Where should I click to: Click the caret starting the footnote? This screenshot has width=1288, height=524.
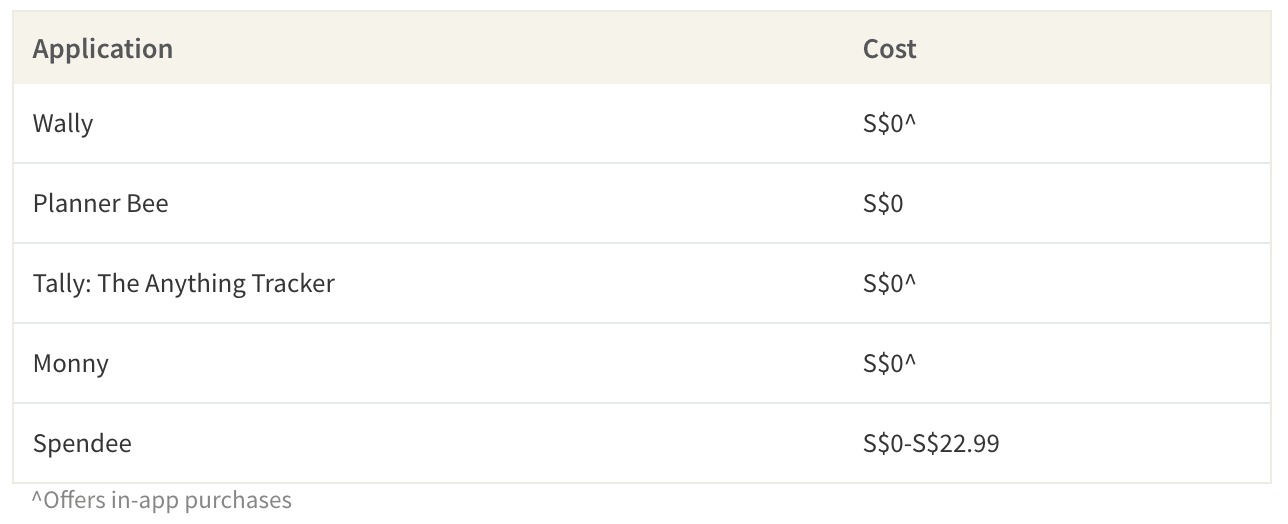37,498
